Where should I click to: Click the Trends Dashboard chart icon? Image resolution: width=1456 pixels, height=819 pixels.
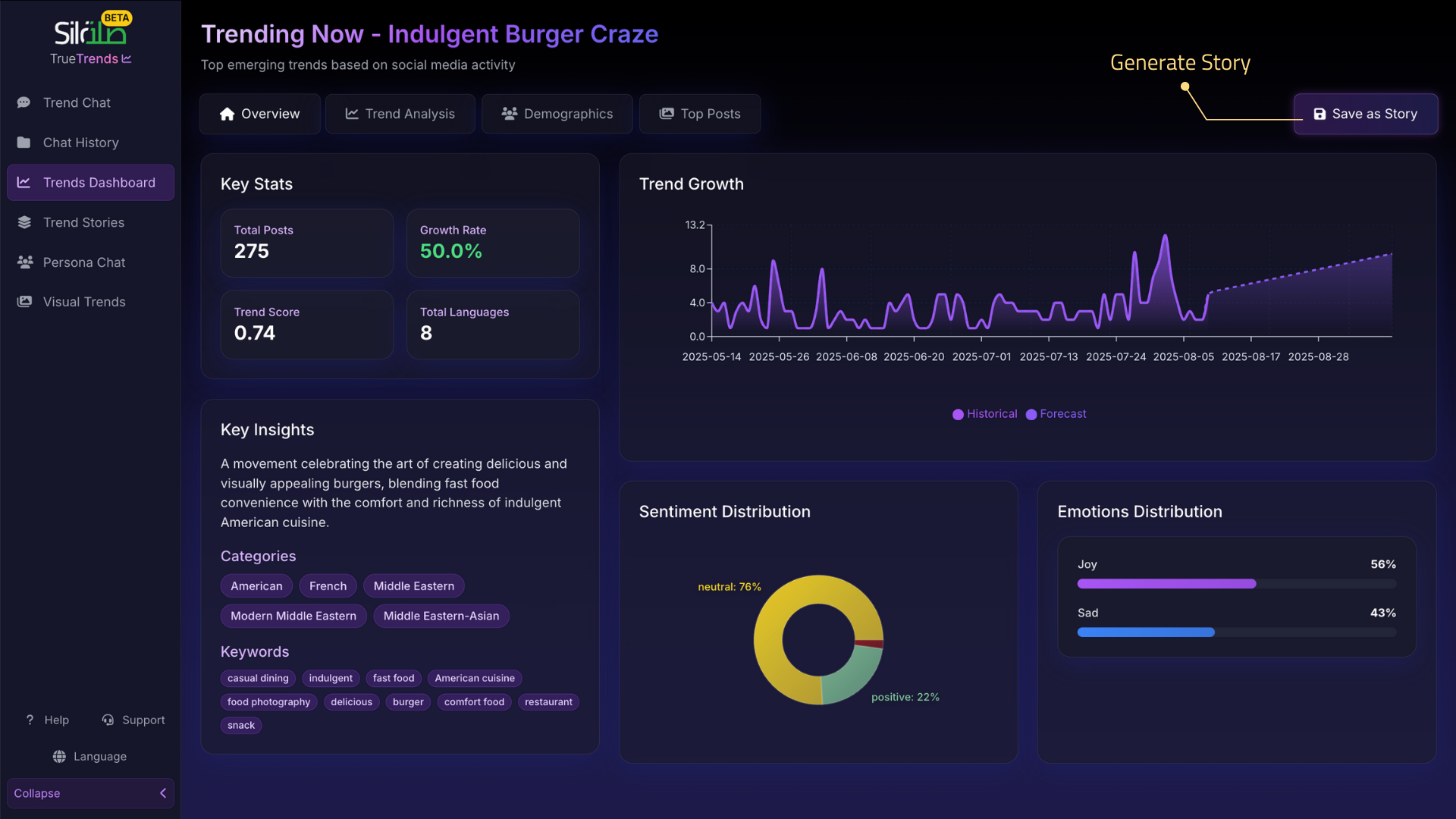24,182
